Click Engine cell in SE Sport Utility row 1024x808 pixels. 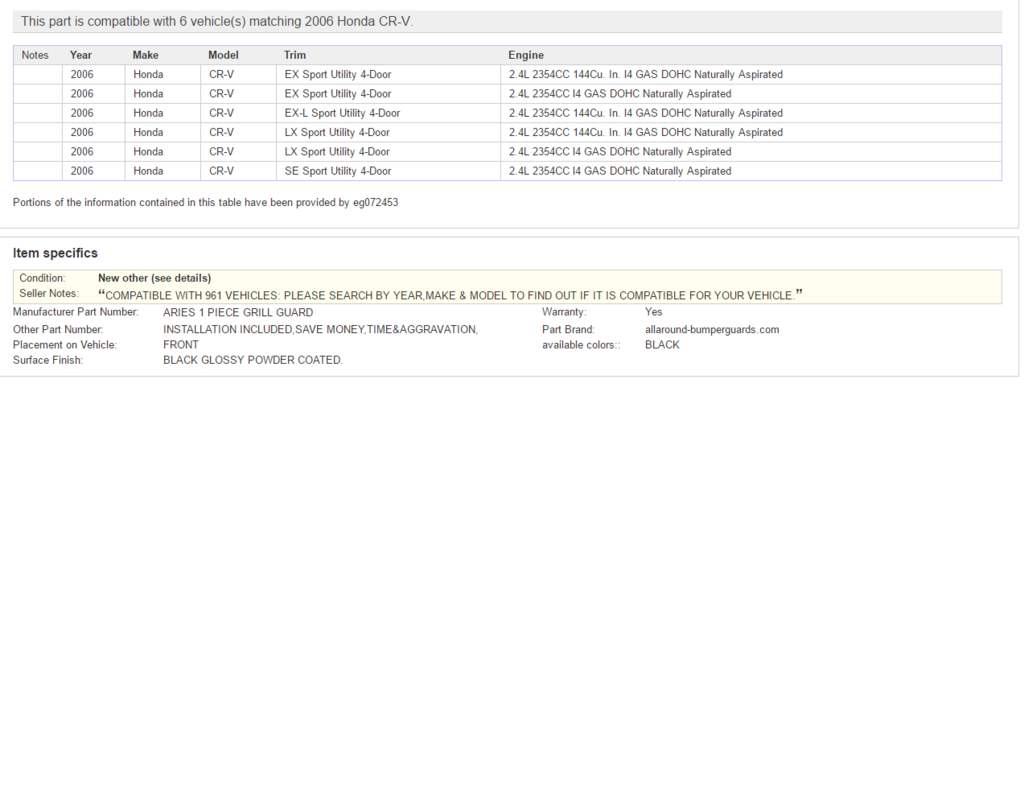click(751, 171)
